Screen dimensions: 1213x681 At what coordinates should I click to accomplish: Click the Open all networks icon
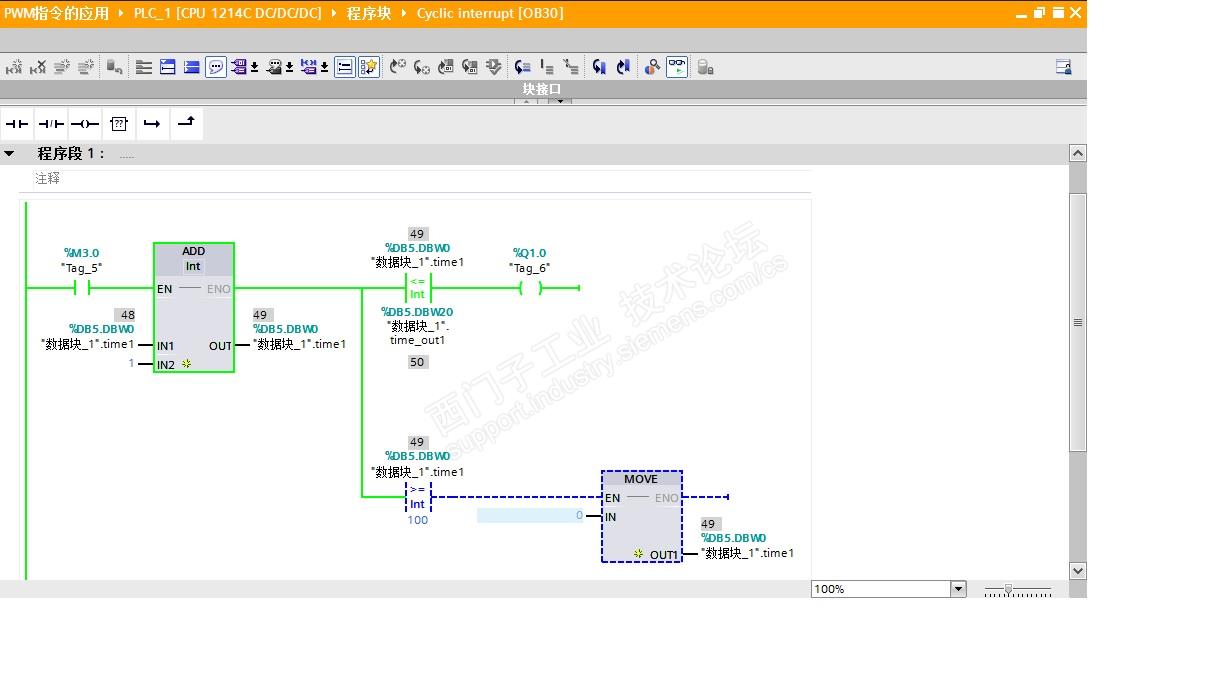click(x=144, y=67)
